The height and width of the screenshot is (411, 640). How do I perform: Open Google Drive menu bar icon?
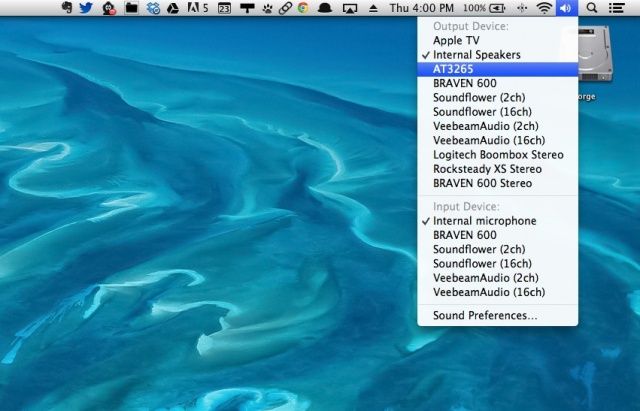(173, 8)
